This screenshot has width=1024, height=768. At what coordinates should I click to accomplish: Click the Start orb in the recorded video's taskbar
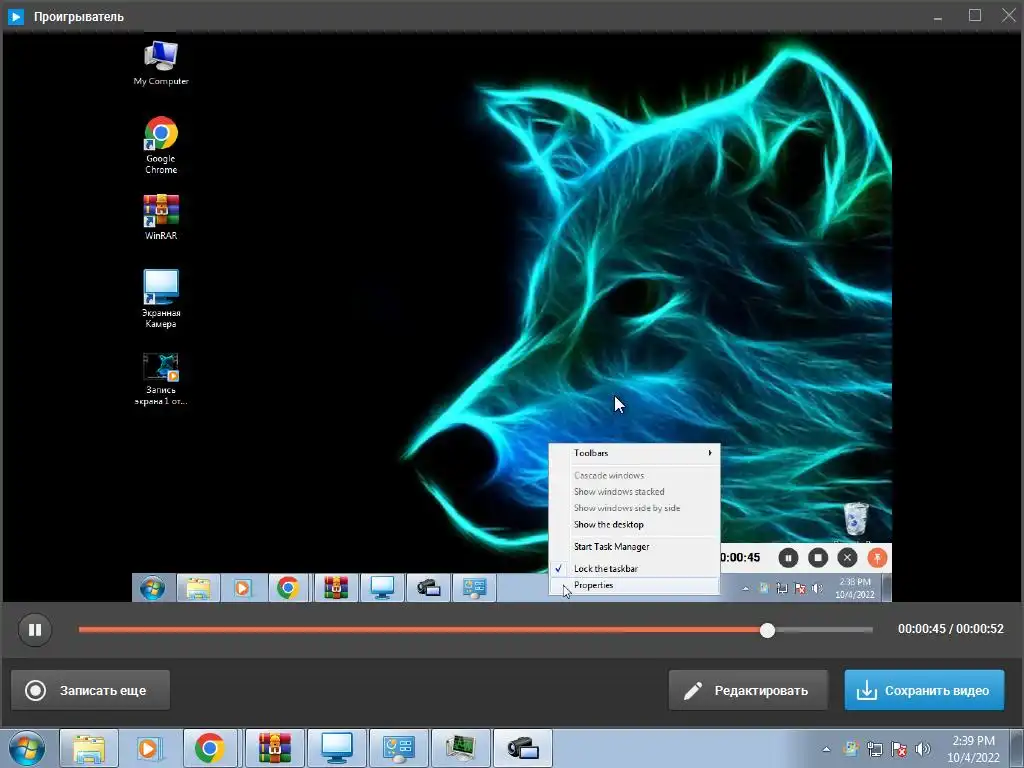click(153, 588)
